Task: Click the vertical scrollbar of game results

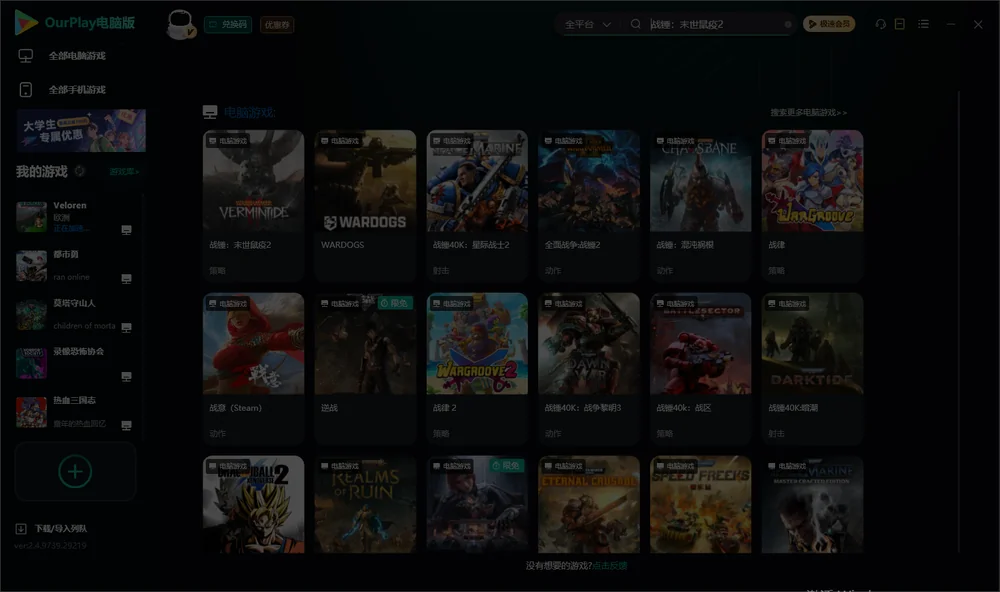Action: point(959,322)
